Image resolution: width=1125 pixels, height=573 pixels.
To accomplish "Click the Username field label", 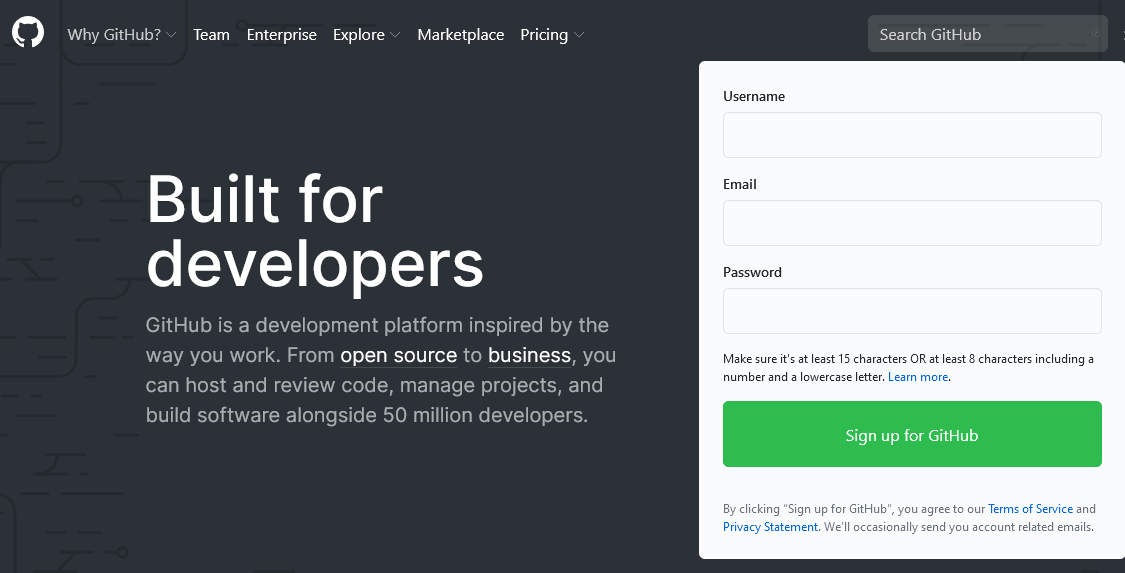I will pos(754,96).
